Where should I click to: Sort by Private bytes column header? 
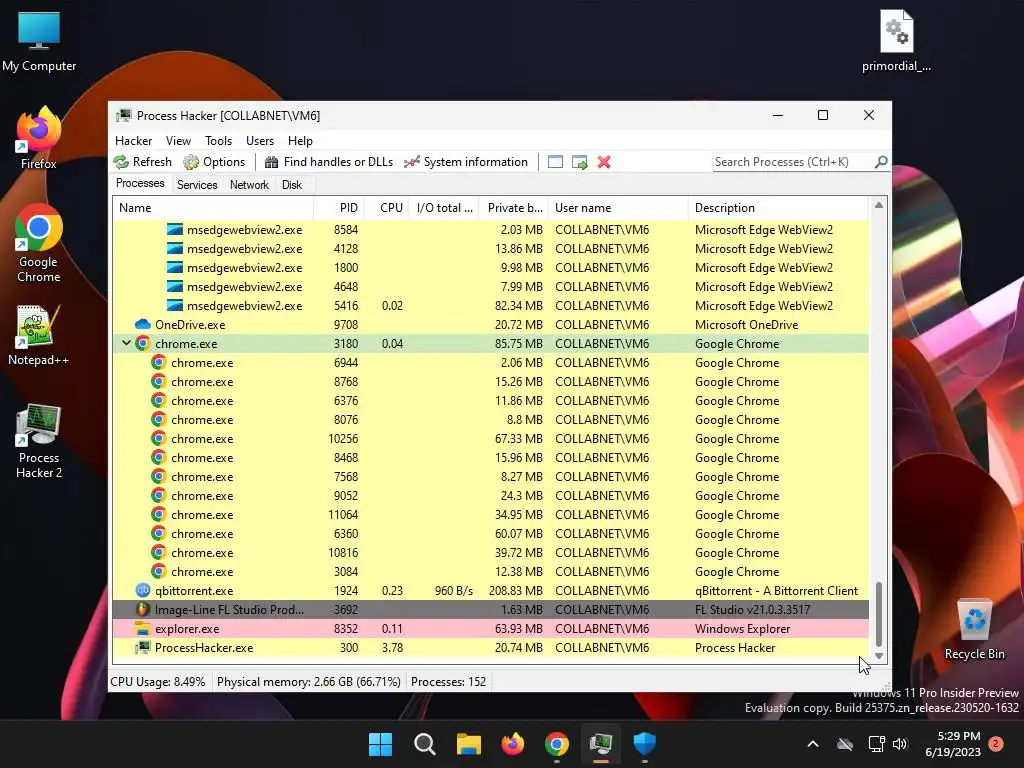513,208
